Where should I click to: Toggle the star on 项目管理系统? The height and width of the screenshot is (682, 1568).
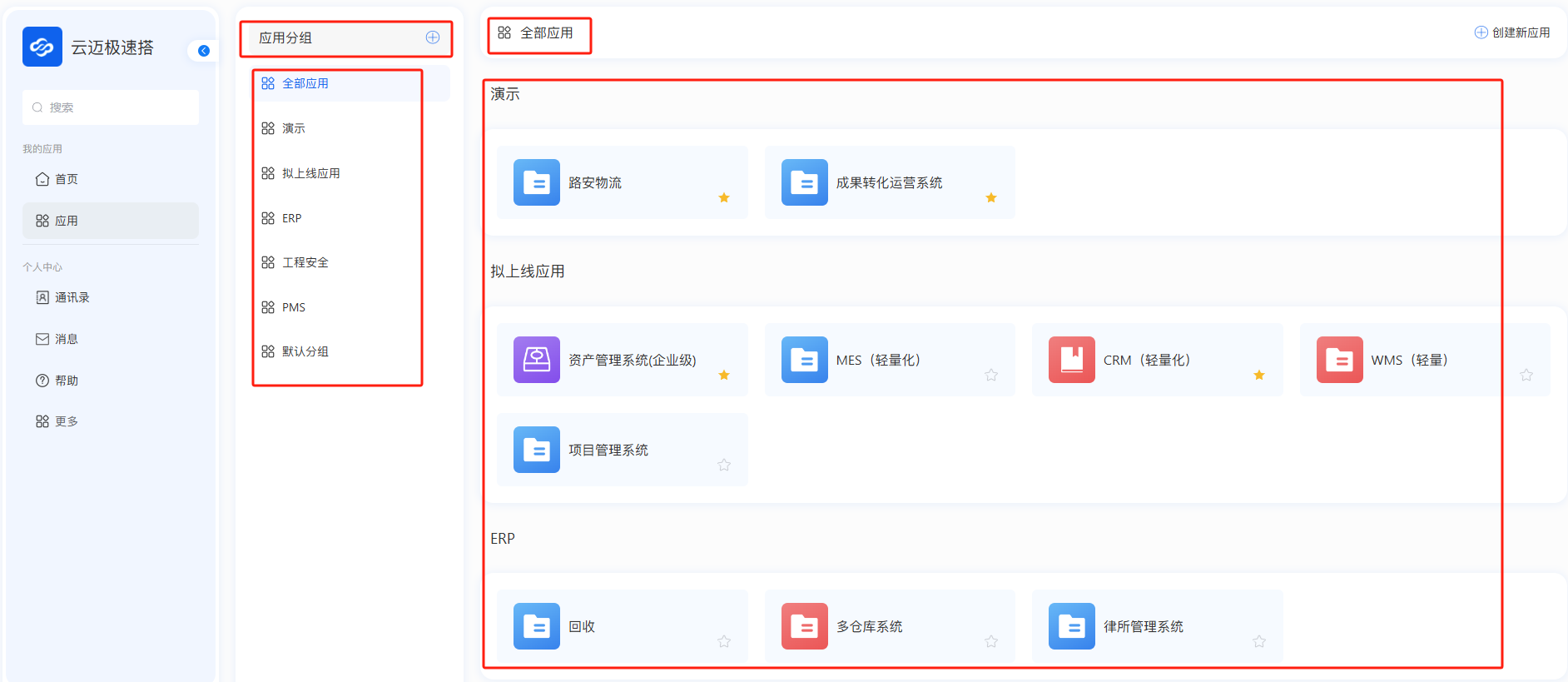[x=724, y=465]
